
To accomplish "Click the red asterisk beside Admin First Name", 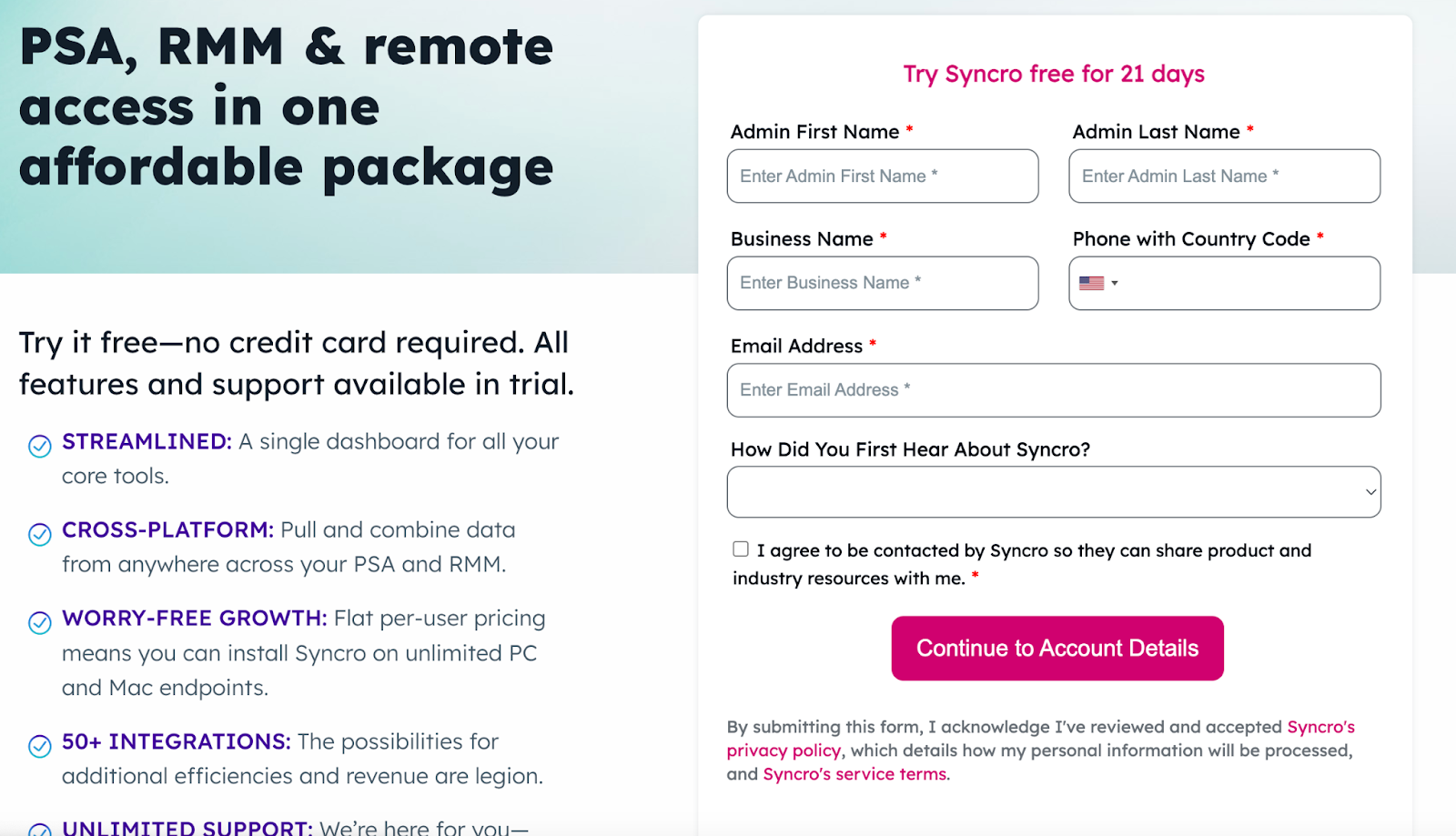I will [x=908, y=128].
